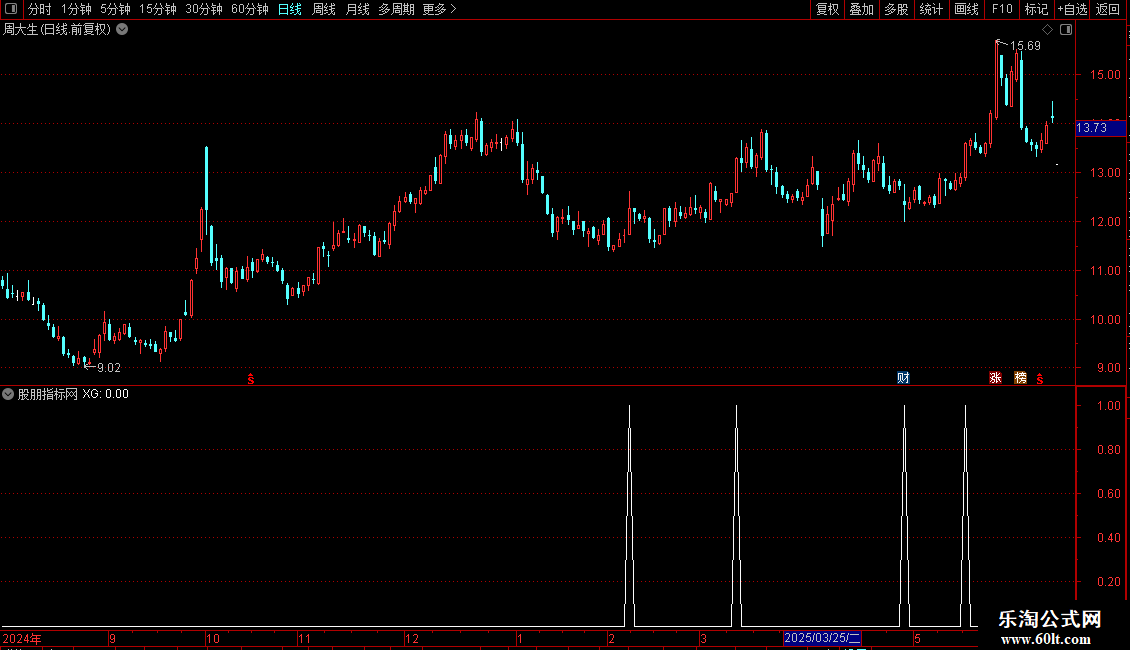Open the dropdown beside 周大生 title
The image size is (1130, 650).
tap(123, 30)
